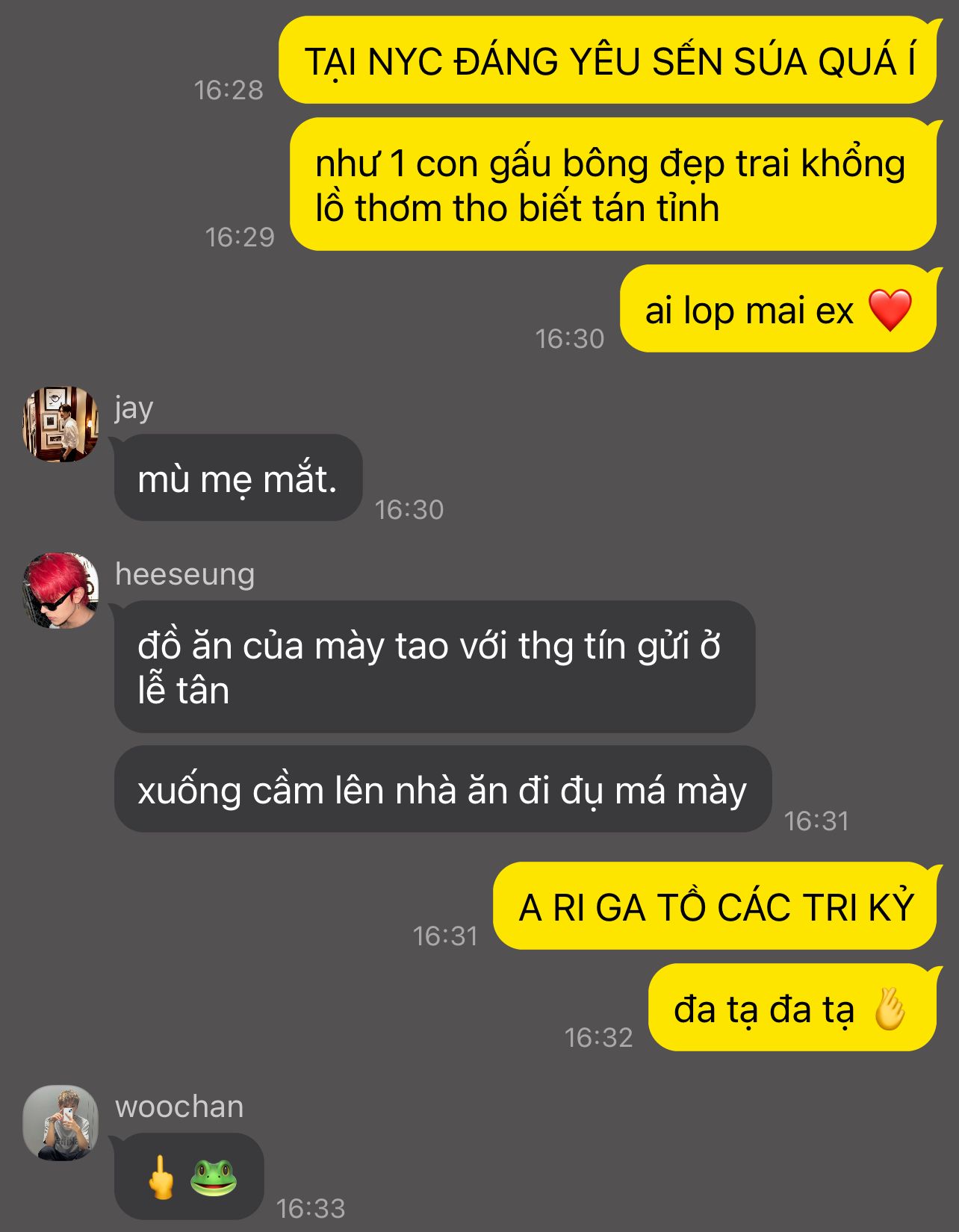Tap the frog emoji in woochan's message
Screen dimensions: 959x1232
[213, 1177]
